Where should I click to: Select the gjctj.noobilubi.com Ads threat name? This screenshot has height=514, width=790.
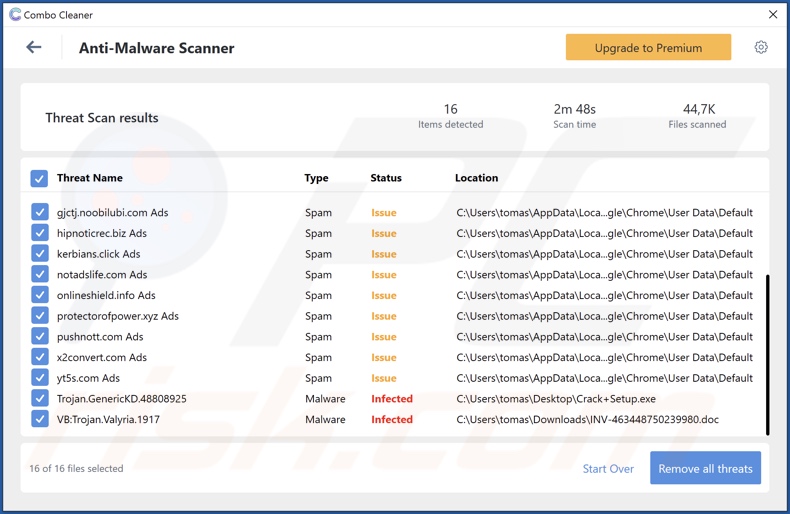point(112,213)
